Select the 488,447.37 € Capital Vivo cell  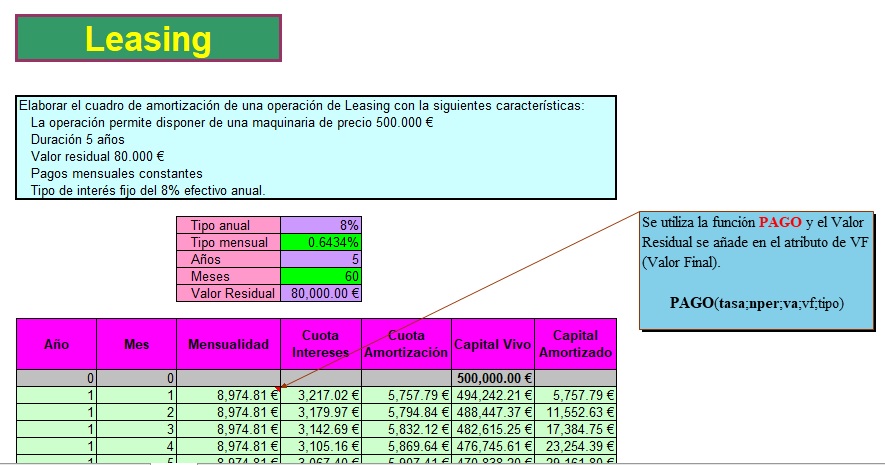pyautogui.click(x=493, y=412)
